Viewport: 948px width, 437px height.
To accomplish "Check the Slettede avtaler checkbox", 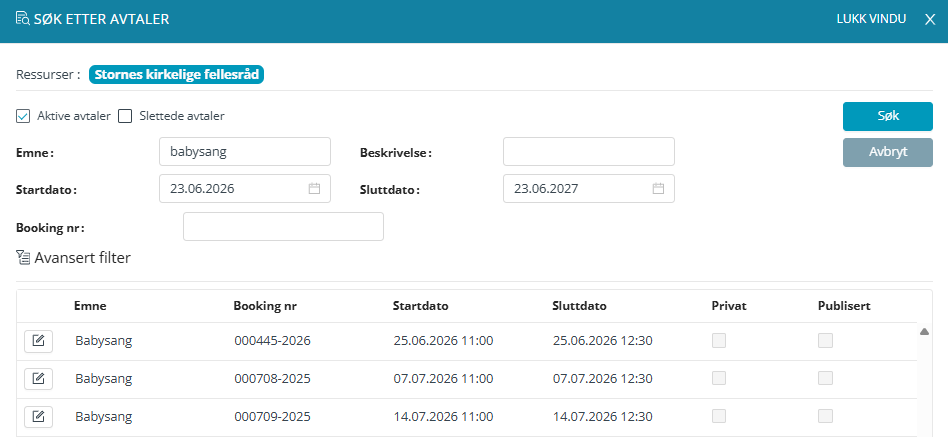I will [x=125, y=116].
